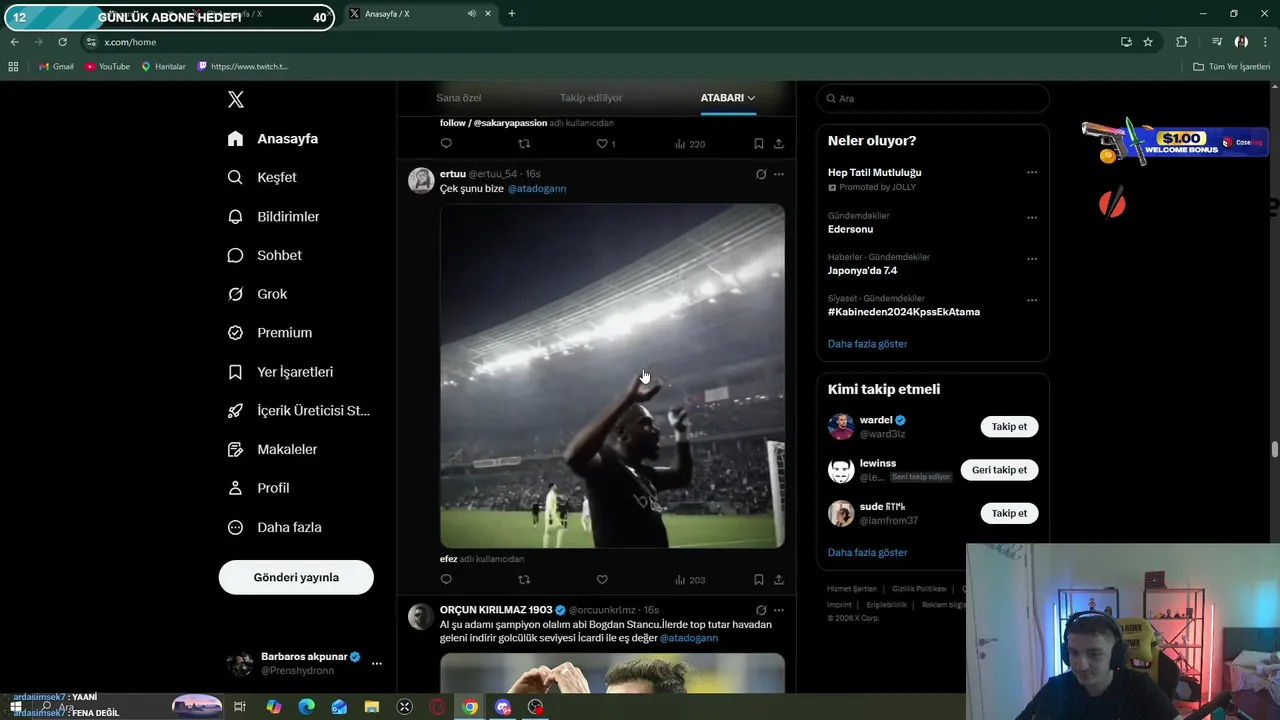The height and width of the screenshot is (720, 1280).
Task: Open a new Chrome tab
Action: point(512,14)
